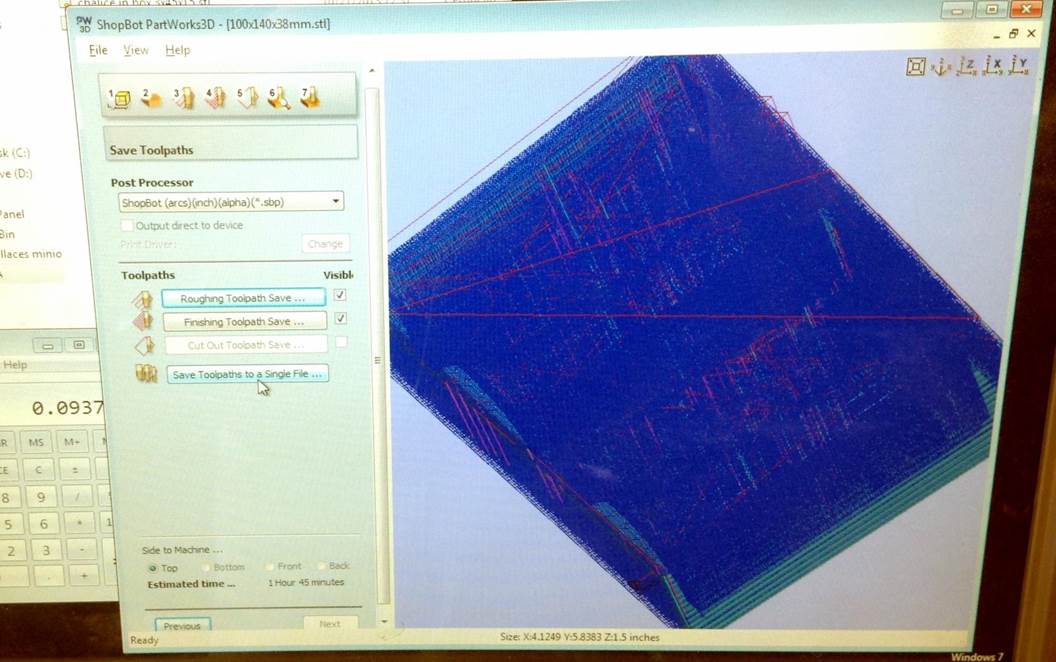The width and height of the screenshot is (1056, 662).
Task: Click the 1 Hour 45 minutes estimate
Action: [x=306, y=583]
